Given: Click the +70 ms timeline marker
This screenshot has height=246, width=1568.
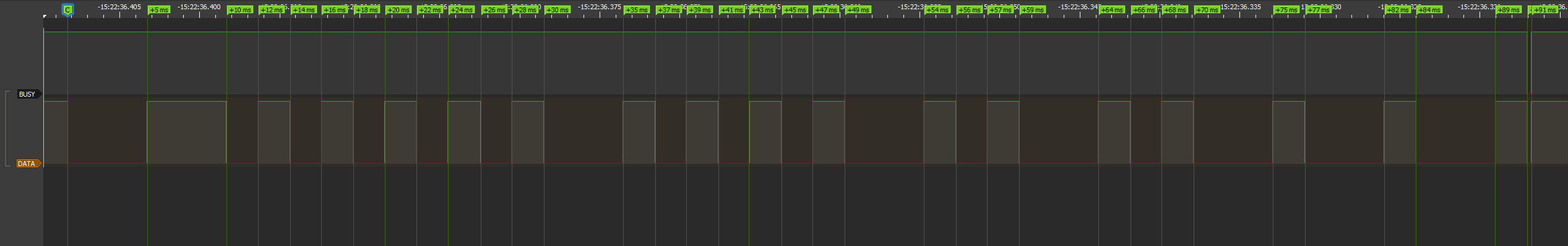Looking at the screenshot, I should point(1207,10).
